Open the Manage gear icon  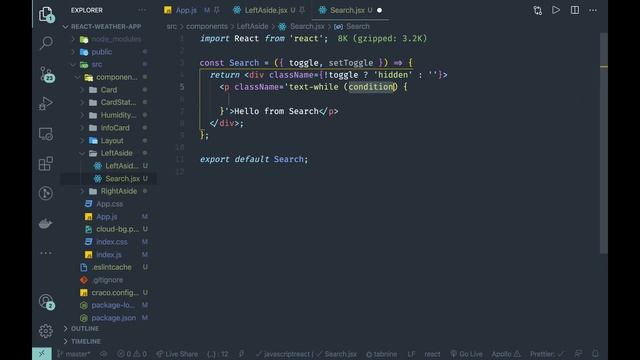(46, 331)
